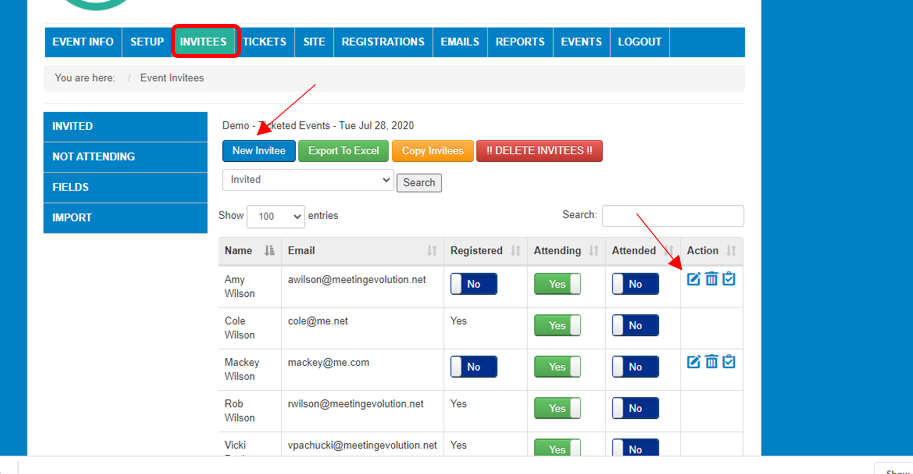Open the Show entries count dropdown
The image size is (913, 474).
click(275, 216)
